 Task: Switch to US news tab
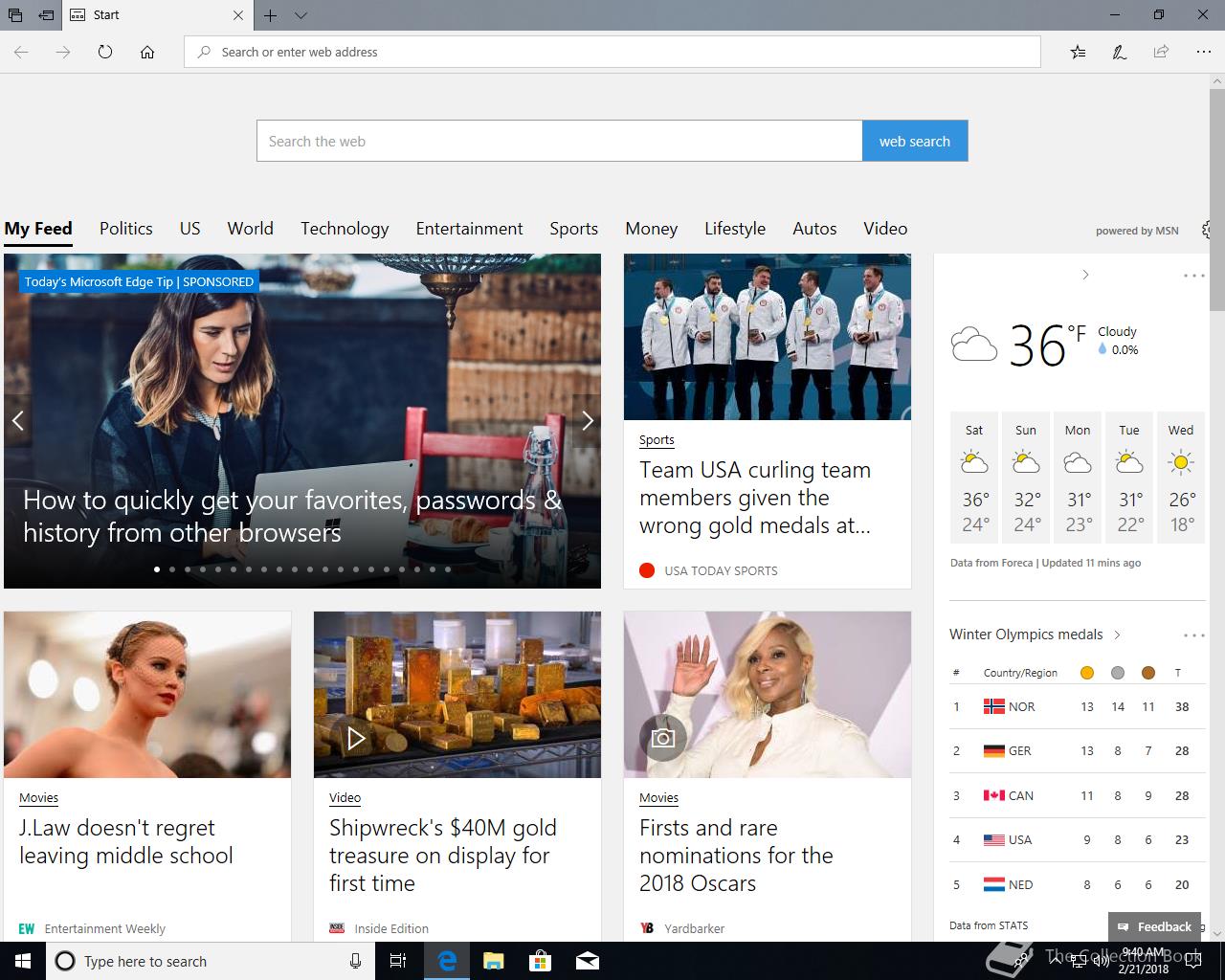click(x=190, y=229)
